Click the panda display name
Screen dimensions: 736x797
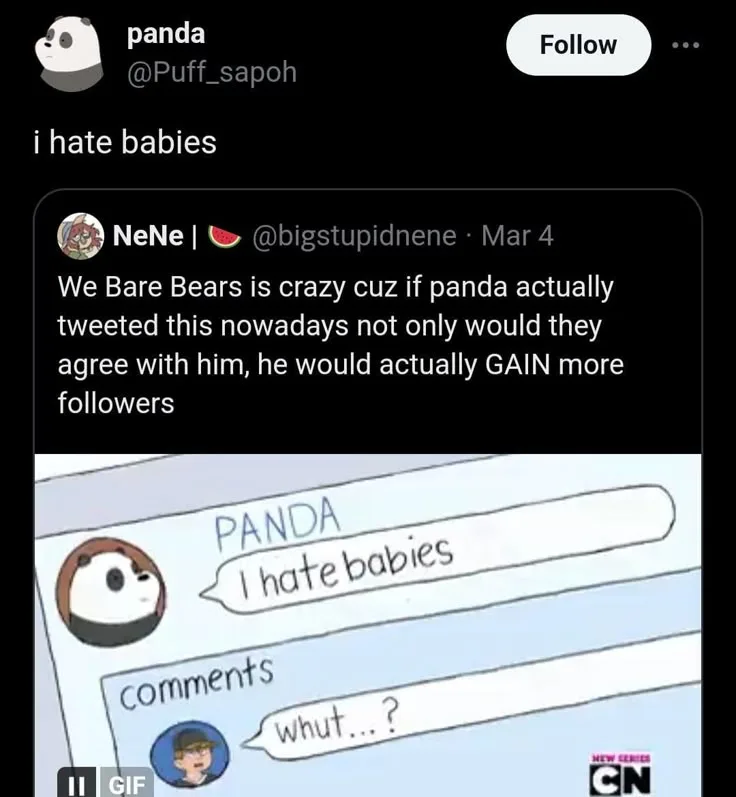[165, 33]
